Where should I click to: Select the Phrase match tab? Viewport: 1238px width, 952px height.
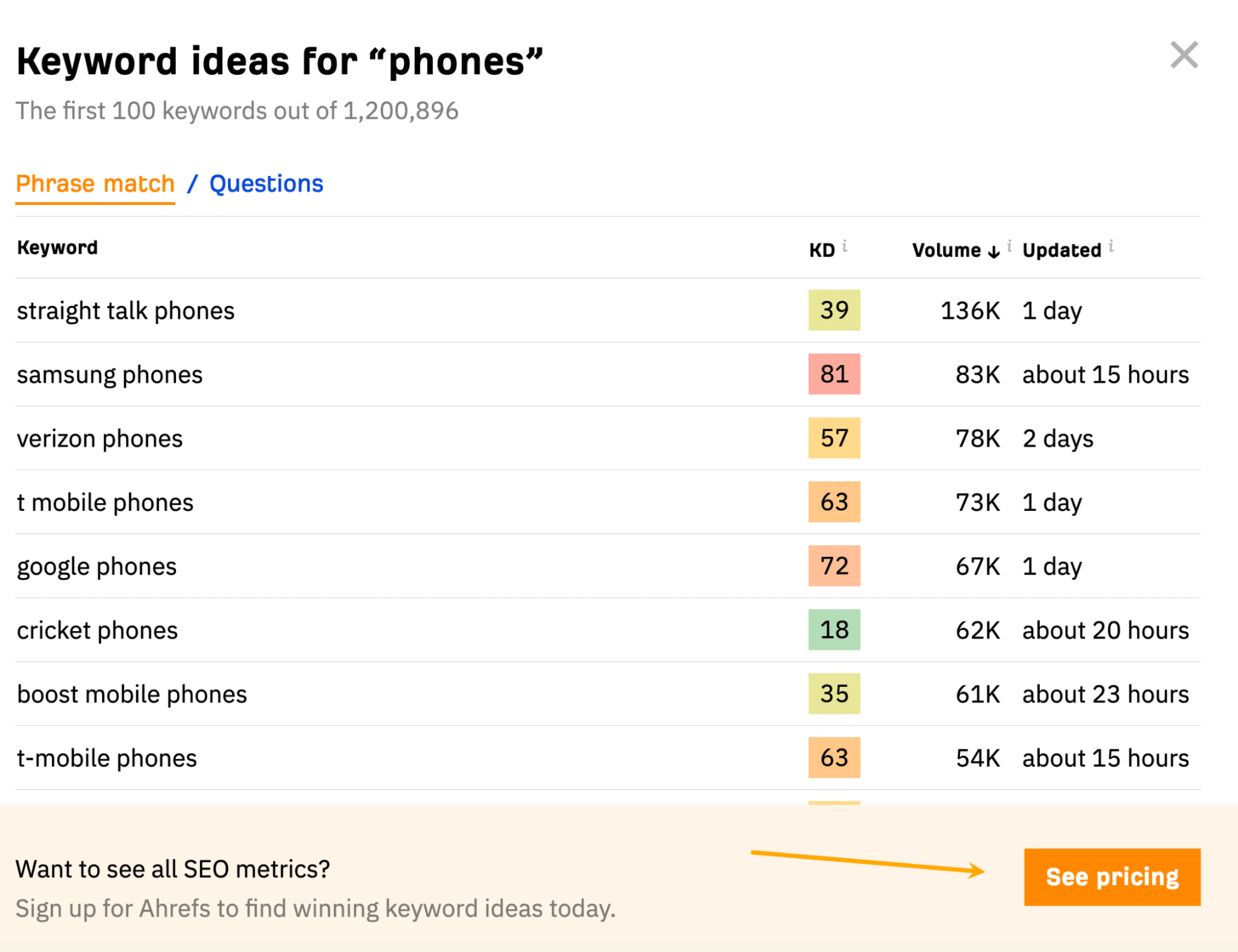[x=95, y=183]
